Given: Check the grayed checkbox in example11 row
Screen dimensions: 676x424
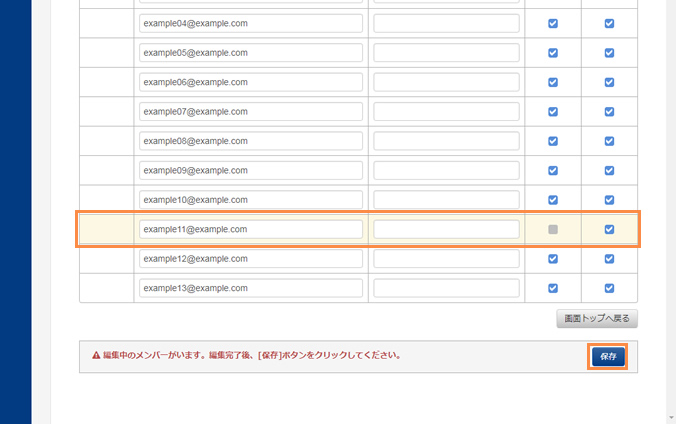Looking at the screenshot, I should [x=553, y=229].
